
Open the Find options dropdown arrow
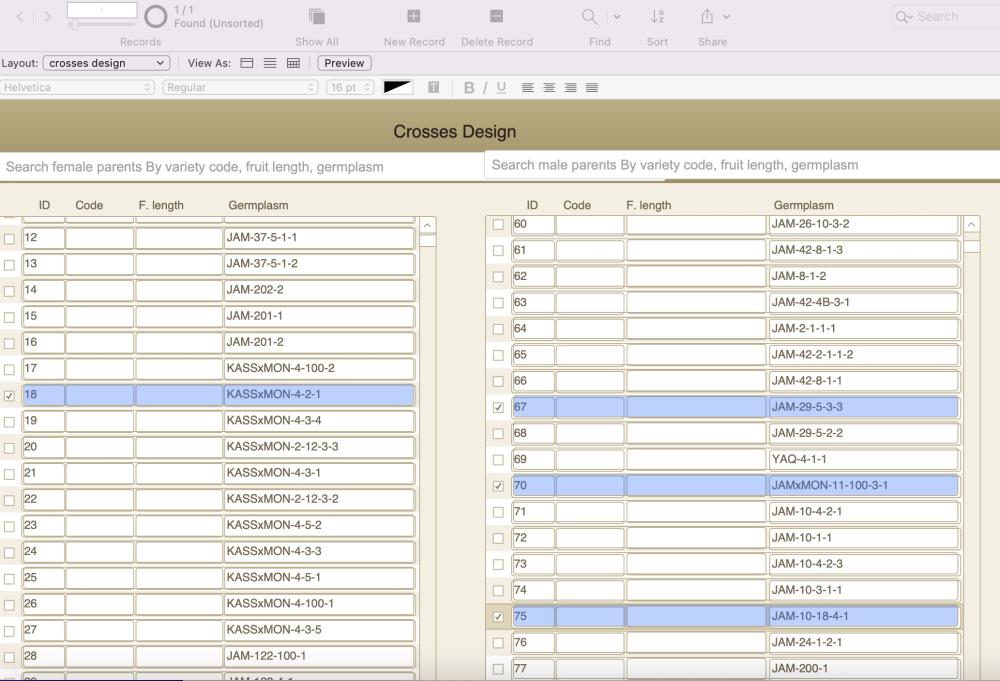617,17
